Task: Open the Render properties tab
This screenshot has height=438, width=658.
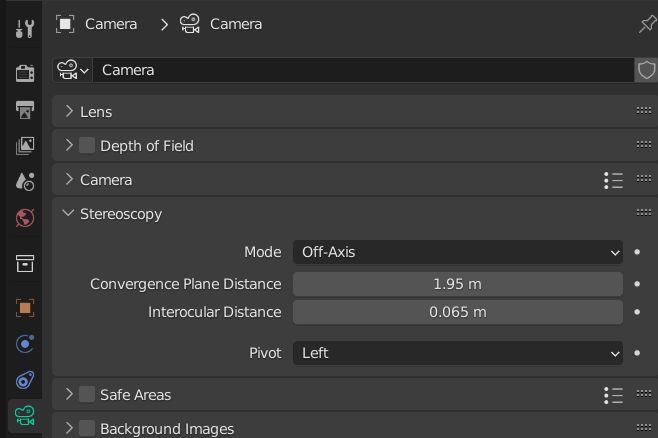Action: pos(25,73)
